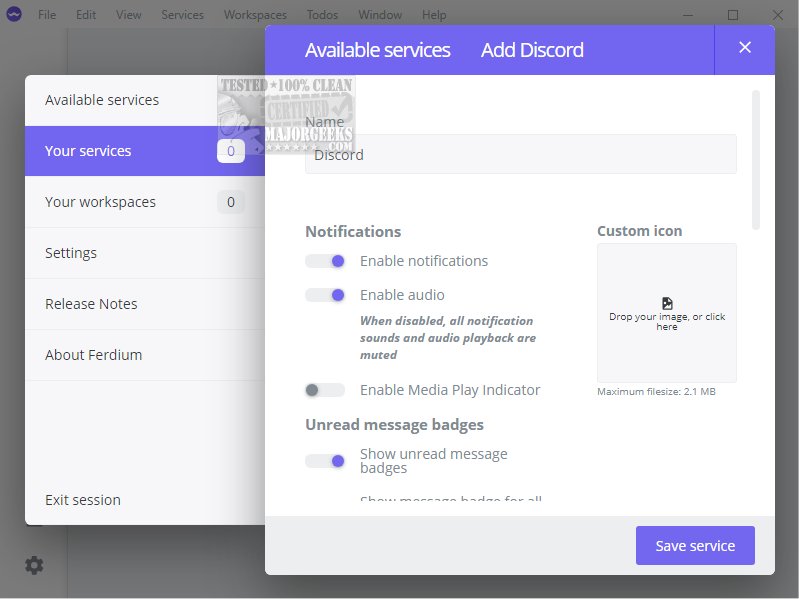Turn off the Enable audio switch
This screenshot has width=799, height=599.
325,295
